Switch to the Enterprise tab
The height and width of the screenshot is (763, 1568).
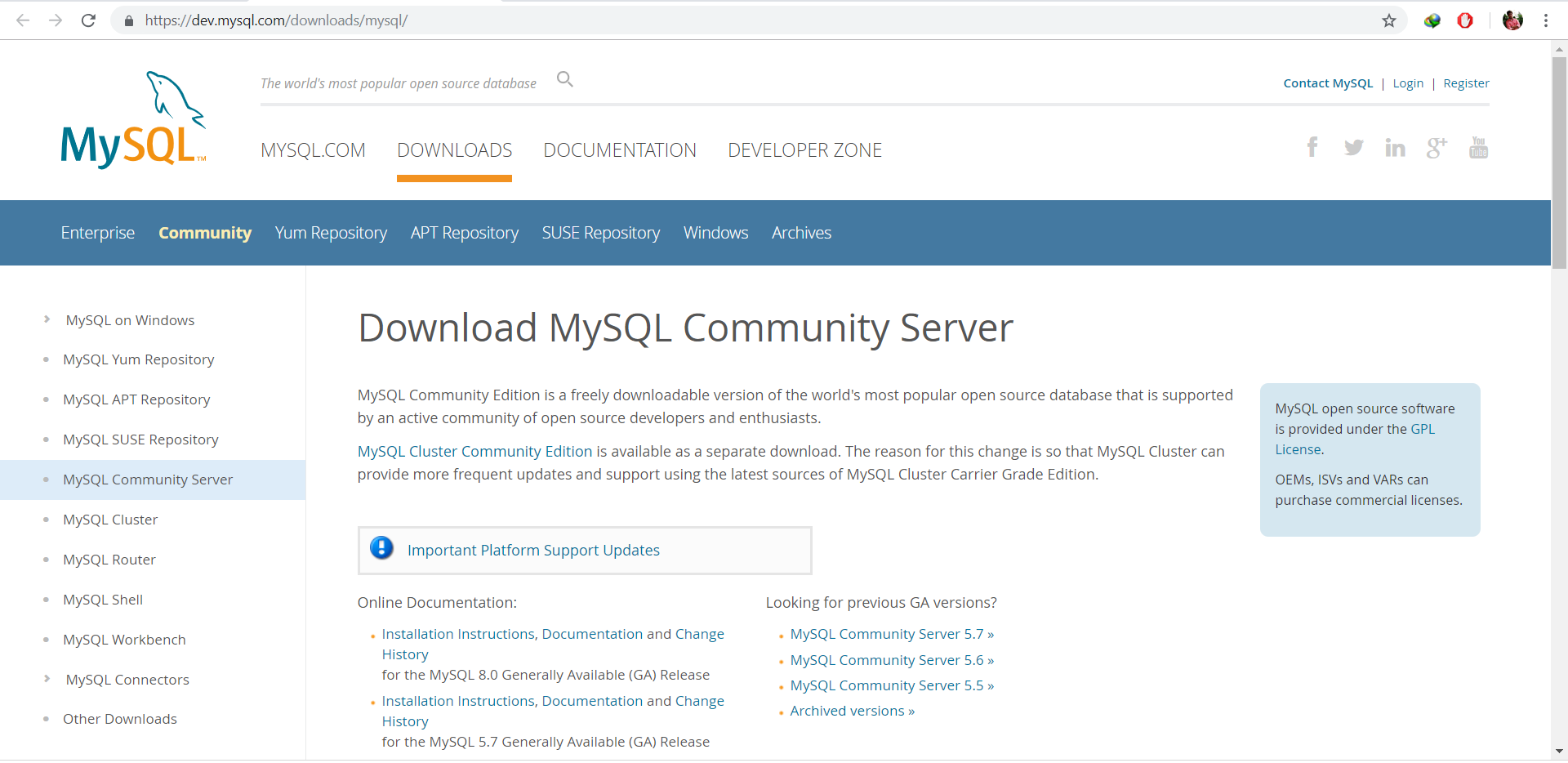[x=98, y=233]
